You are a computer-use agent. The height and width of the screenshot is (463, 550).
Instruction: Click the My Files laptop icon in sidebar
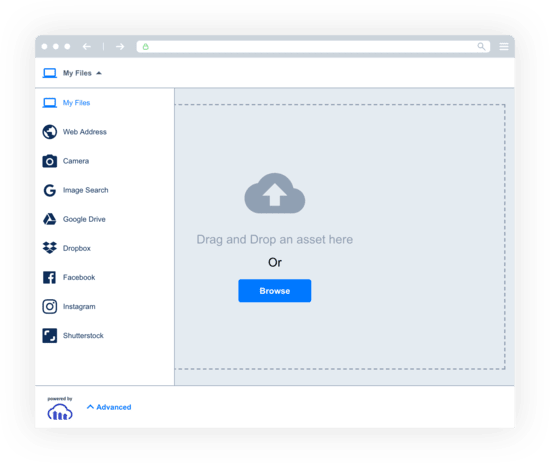pos(49,103)
